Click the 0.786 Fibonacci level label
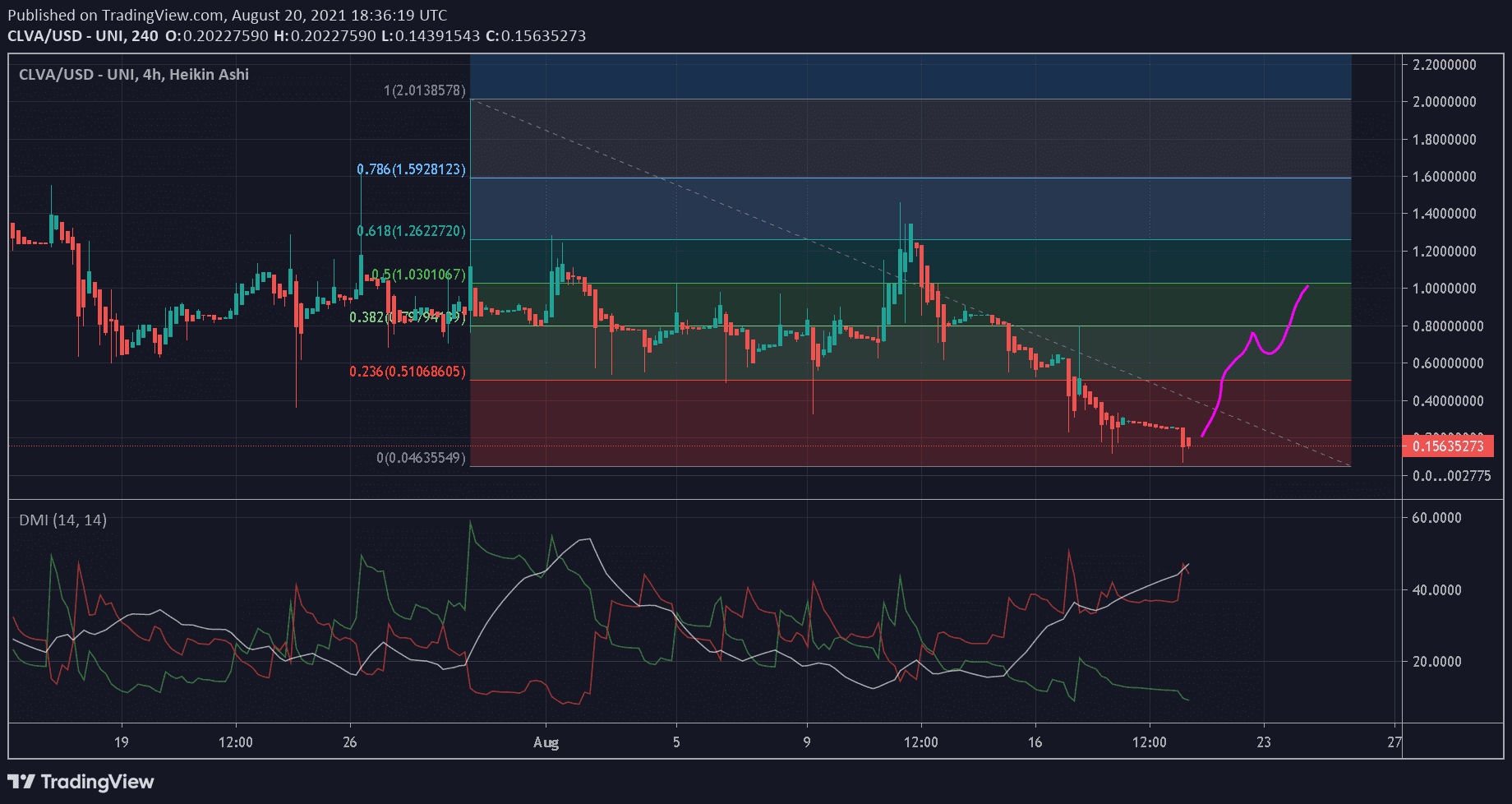 411,169
